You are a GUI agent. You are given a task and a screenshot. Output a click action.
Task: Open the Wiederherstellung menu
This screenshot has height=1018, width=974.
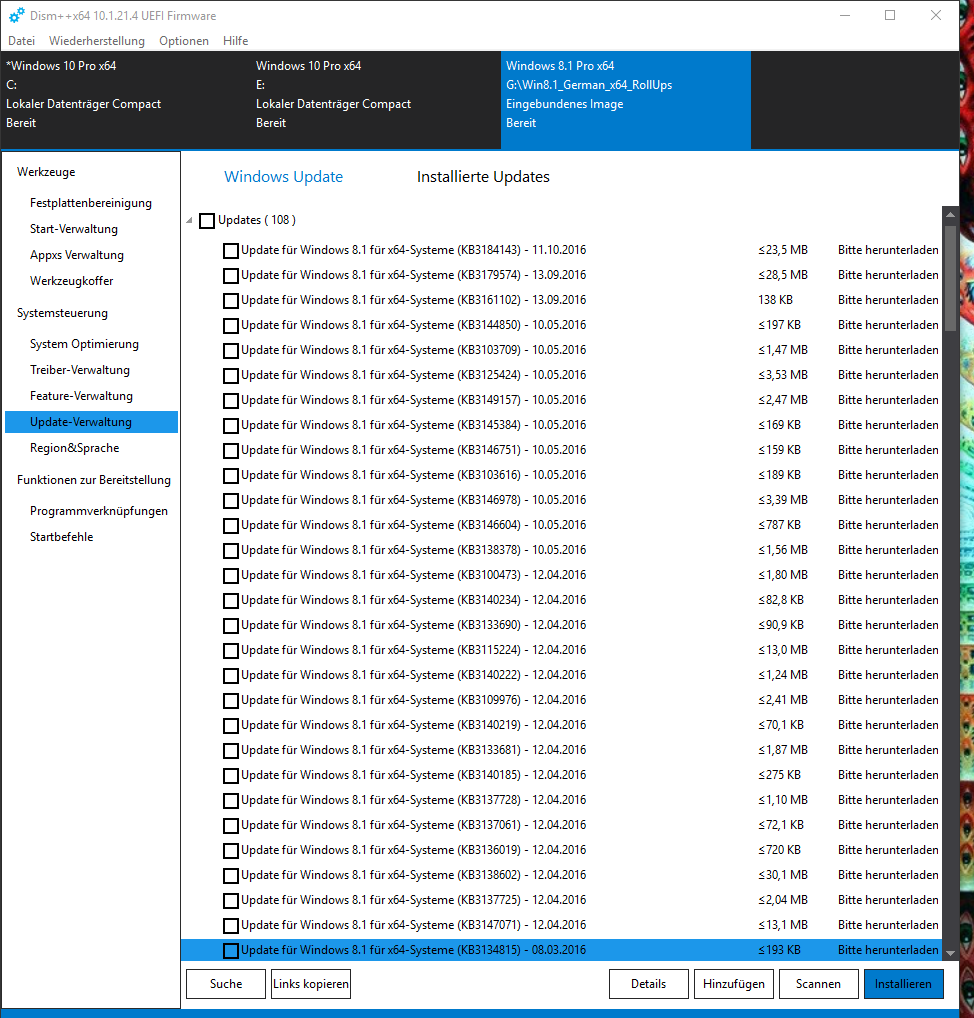pos(97,41)
